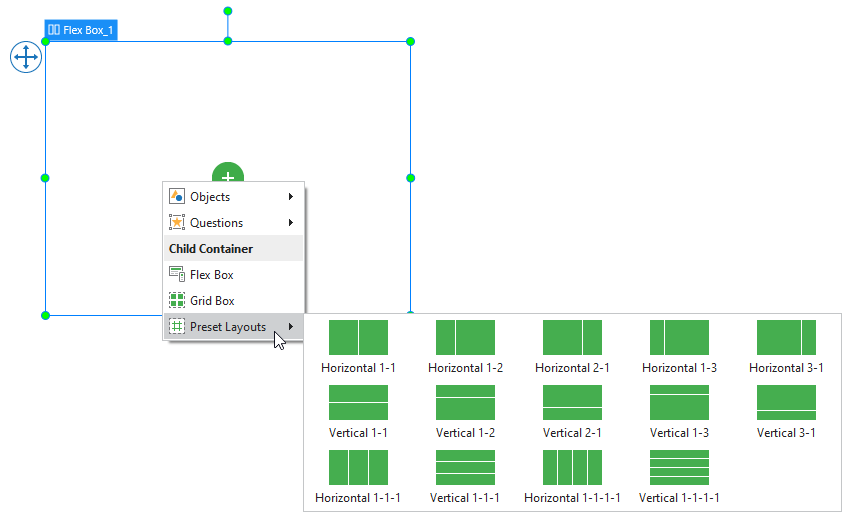Choose the Horizontal 1-1-1-1 layout
Viewport: 842px width, 512px height.
572,468
